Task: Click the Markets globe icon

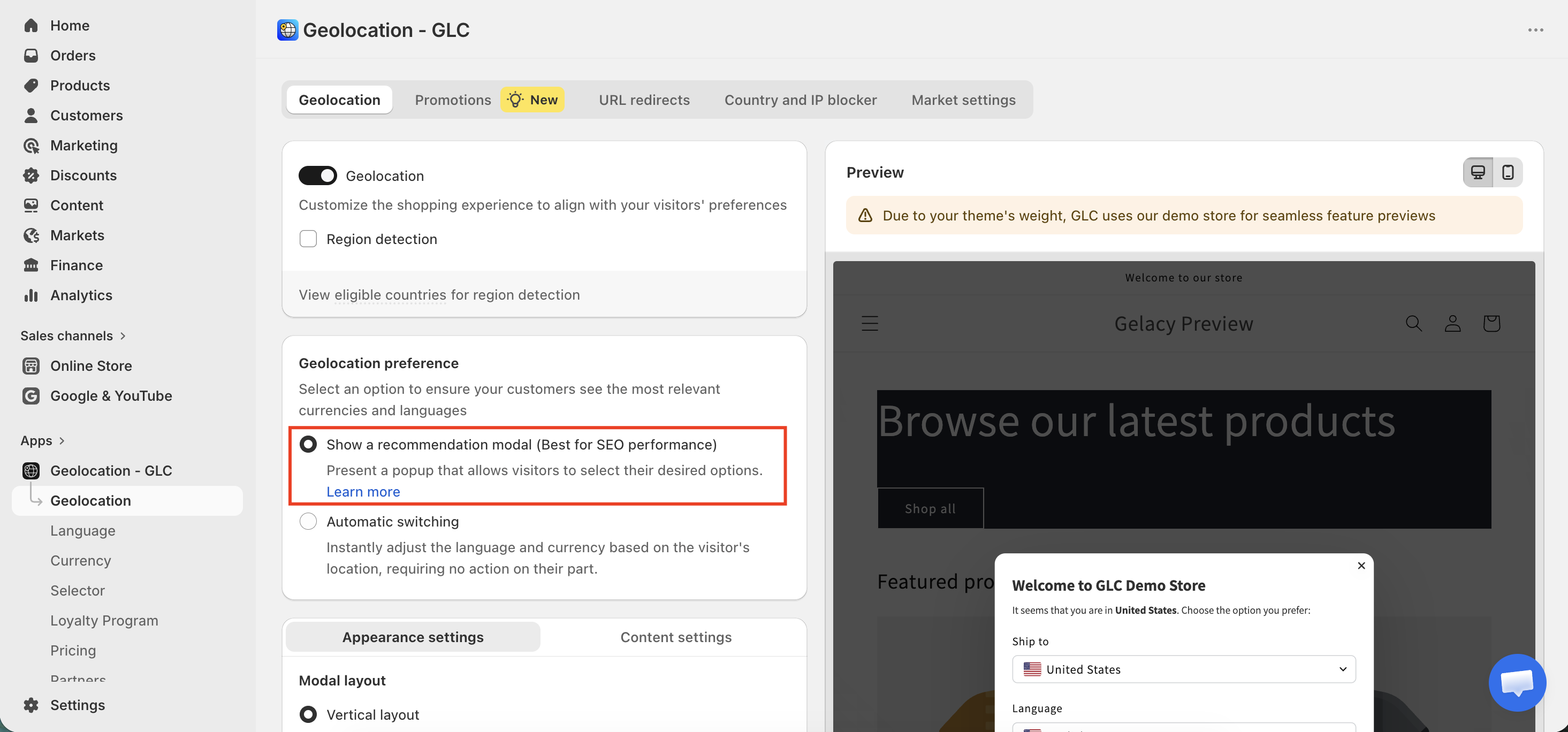Action: point(31,235)
